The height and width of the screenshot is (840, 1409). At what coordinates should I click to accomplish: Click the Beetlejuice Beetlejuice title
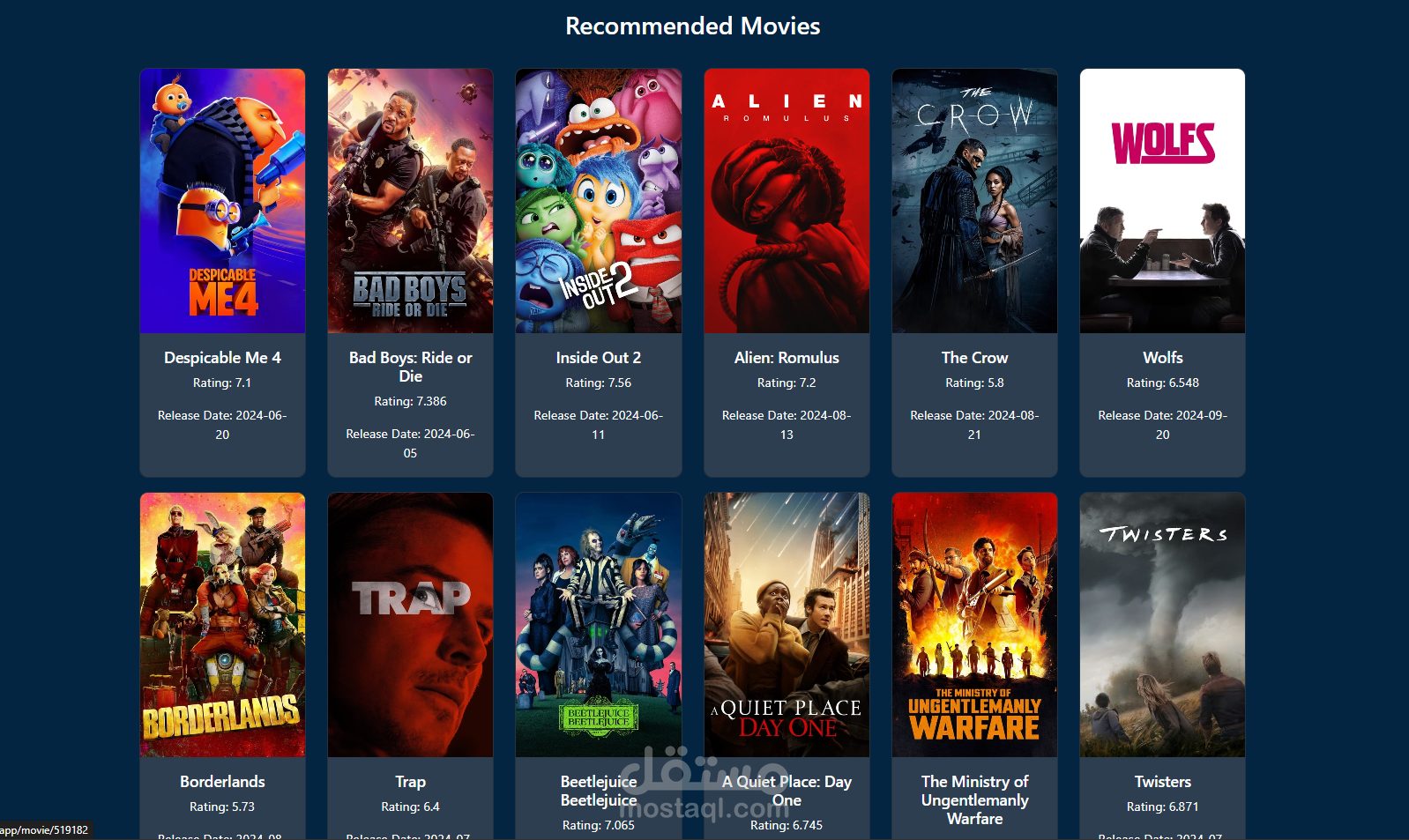[x=599, y=791]
